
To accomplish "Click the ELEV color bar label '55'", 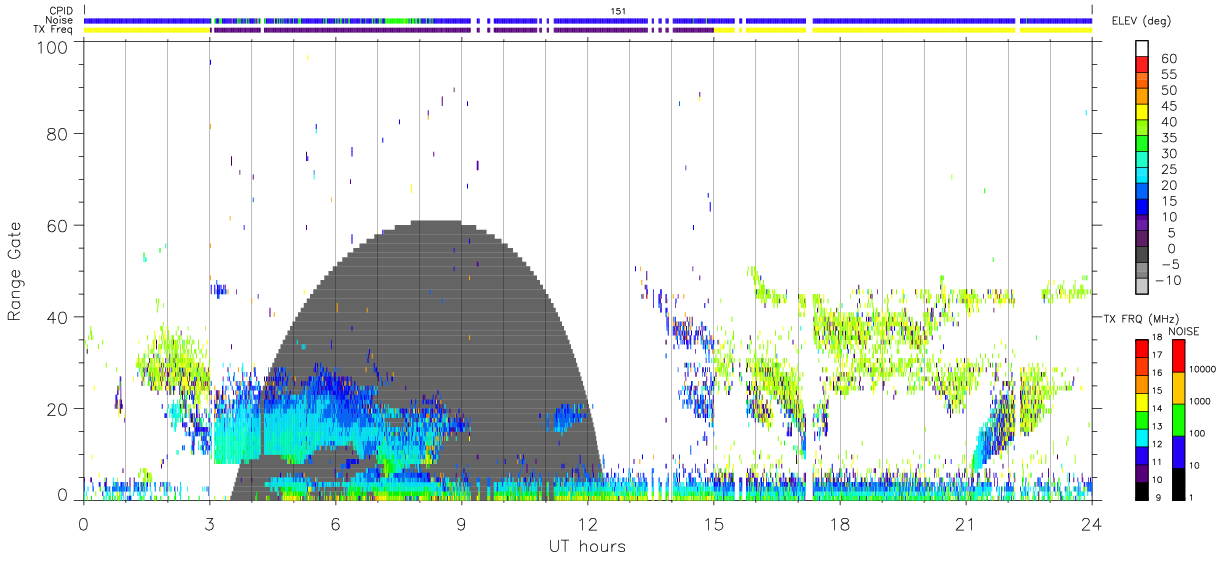I will [1168, 75].
